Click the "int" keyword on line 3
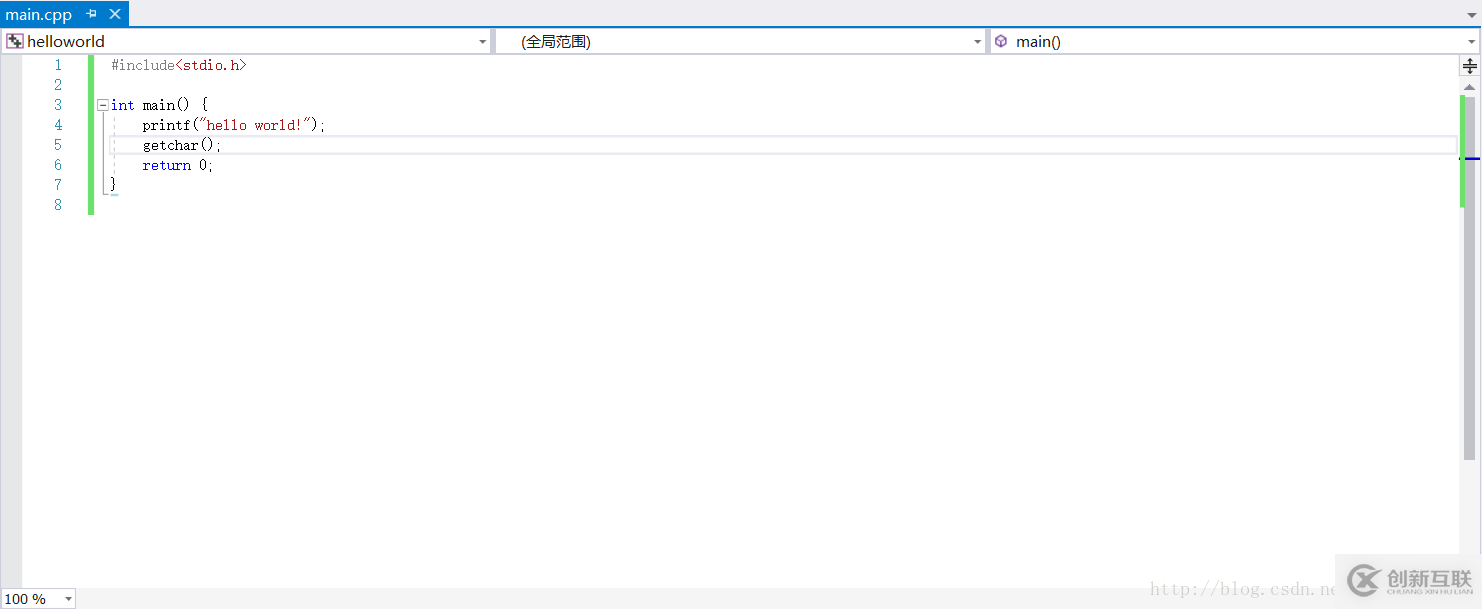 [x=122, y=105]
